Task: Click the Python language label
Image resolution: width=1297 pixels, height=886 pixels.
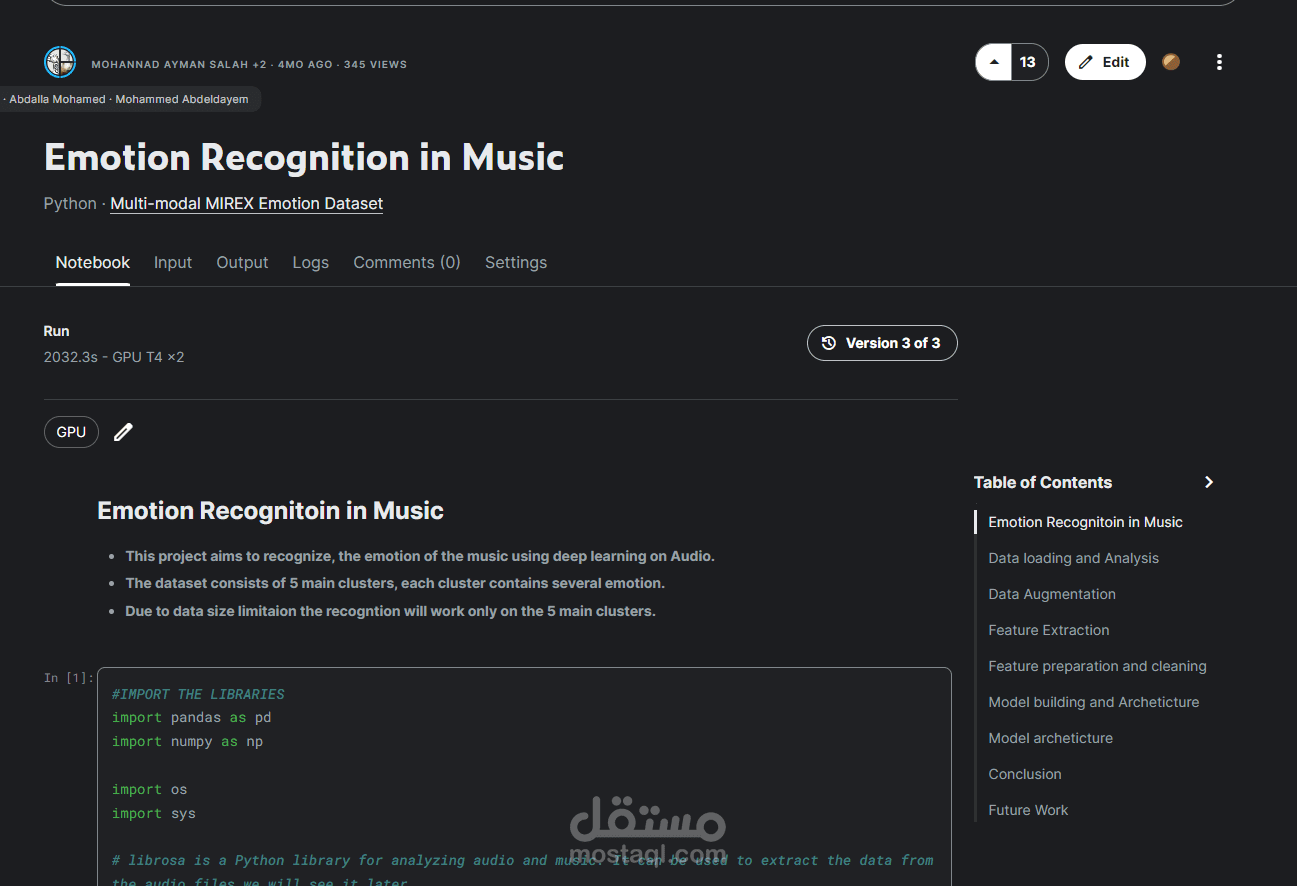Action: (x=70, y=203)
